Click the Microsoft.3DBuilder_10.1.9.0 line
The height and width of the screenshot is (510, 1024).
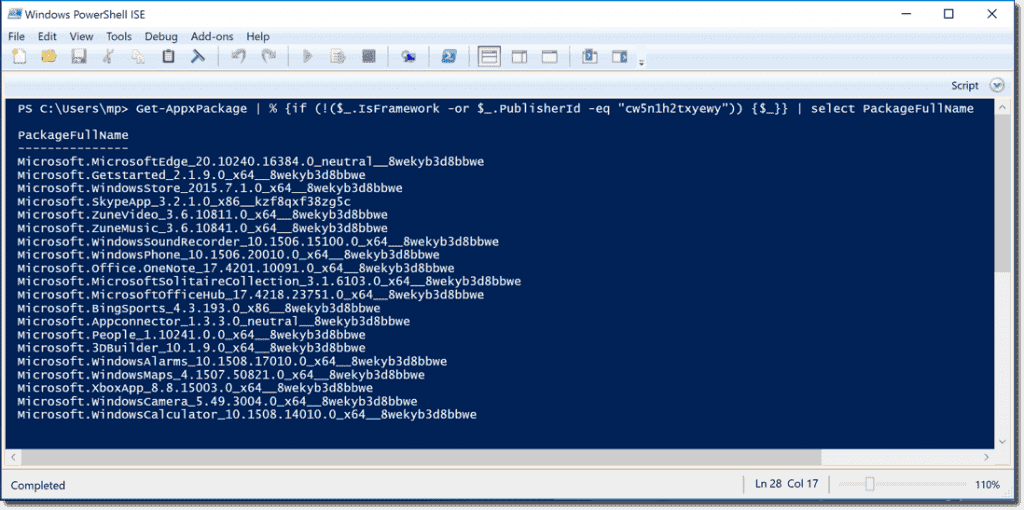coord(191,348)
